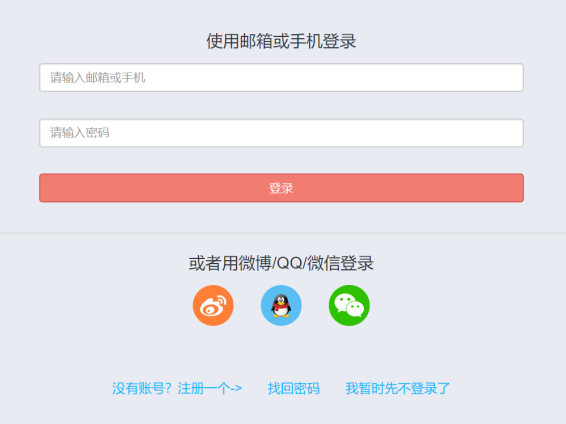Image resolution: width=566 pixels, height=424 pixels.
Task: Click the 请输入密码 placeholder text
Action: pyautogui.click(x=79, y=133)
